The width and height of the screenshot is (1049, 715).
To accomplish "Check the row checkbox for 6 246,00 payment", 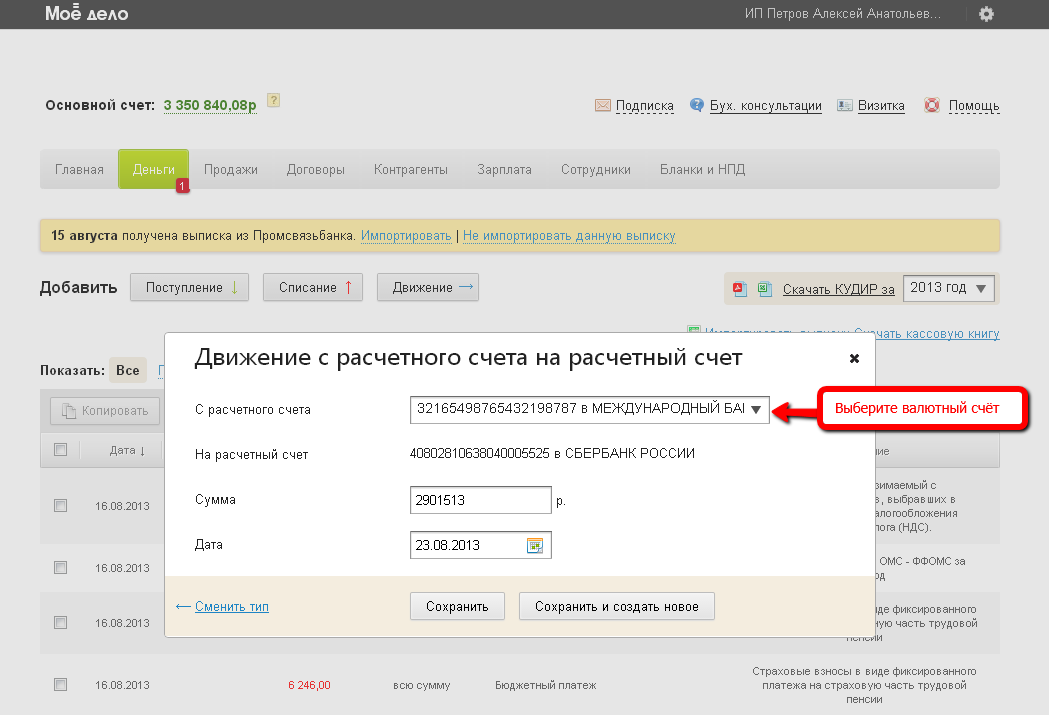I will click(x=60, y=685).
